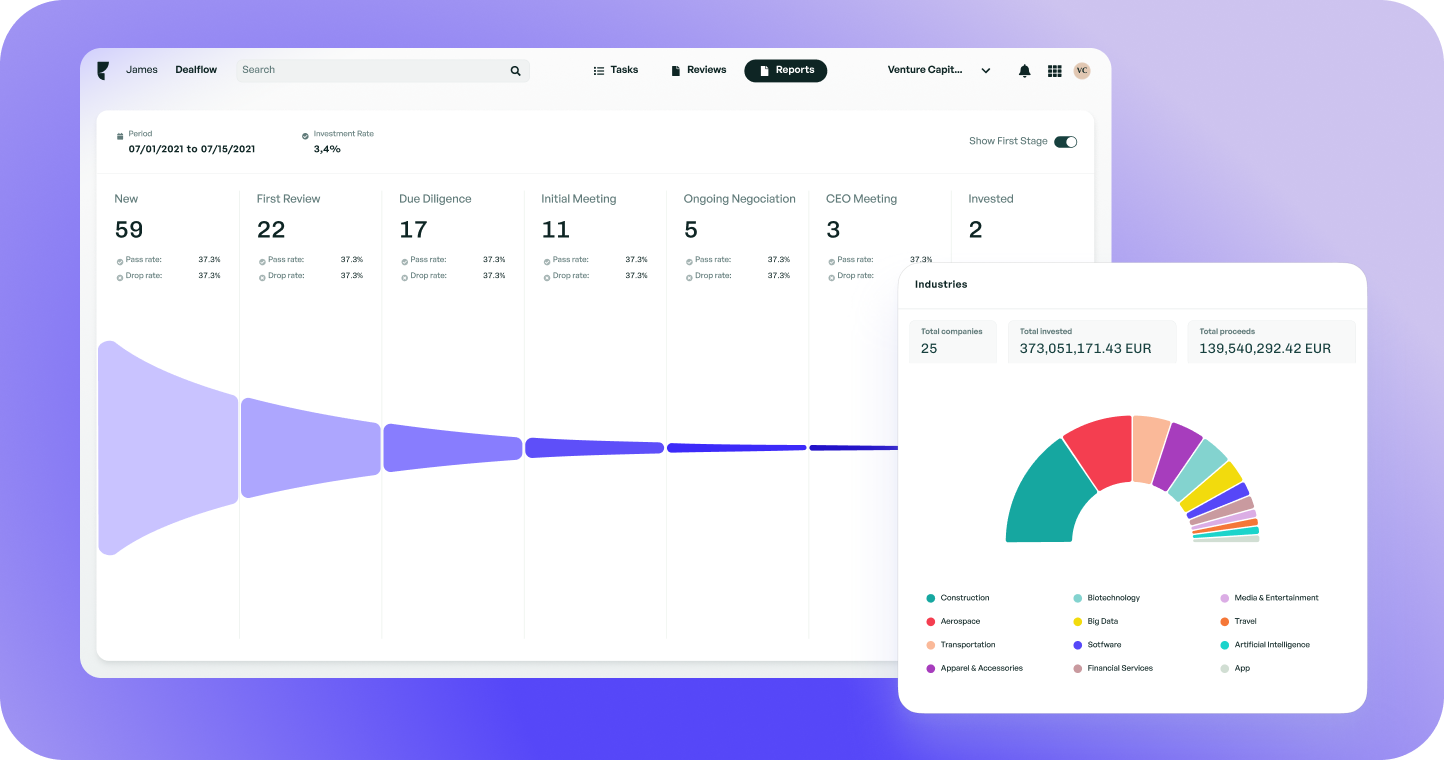1444x760 pixels.
Task: Click the Tasks list icon
Action: [x=599, y=71]
